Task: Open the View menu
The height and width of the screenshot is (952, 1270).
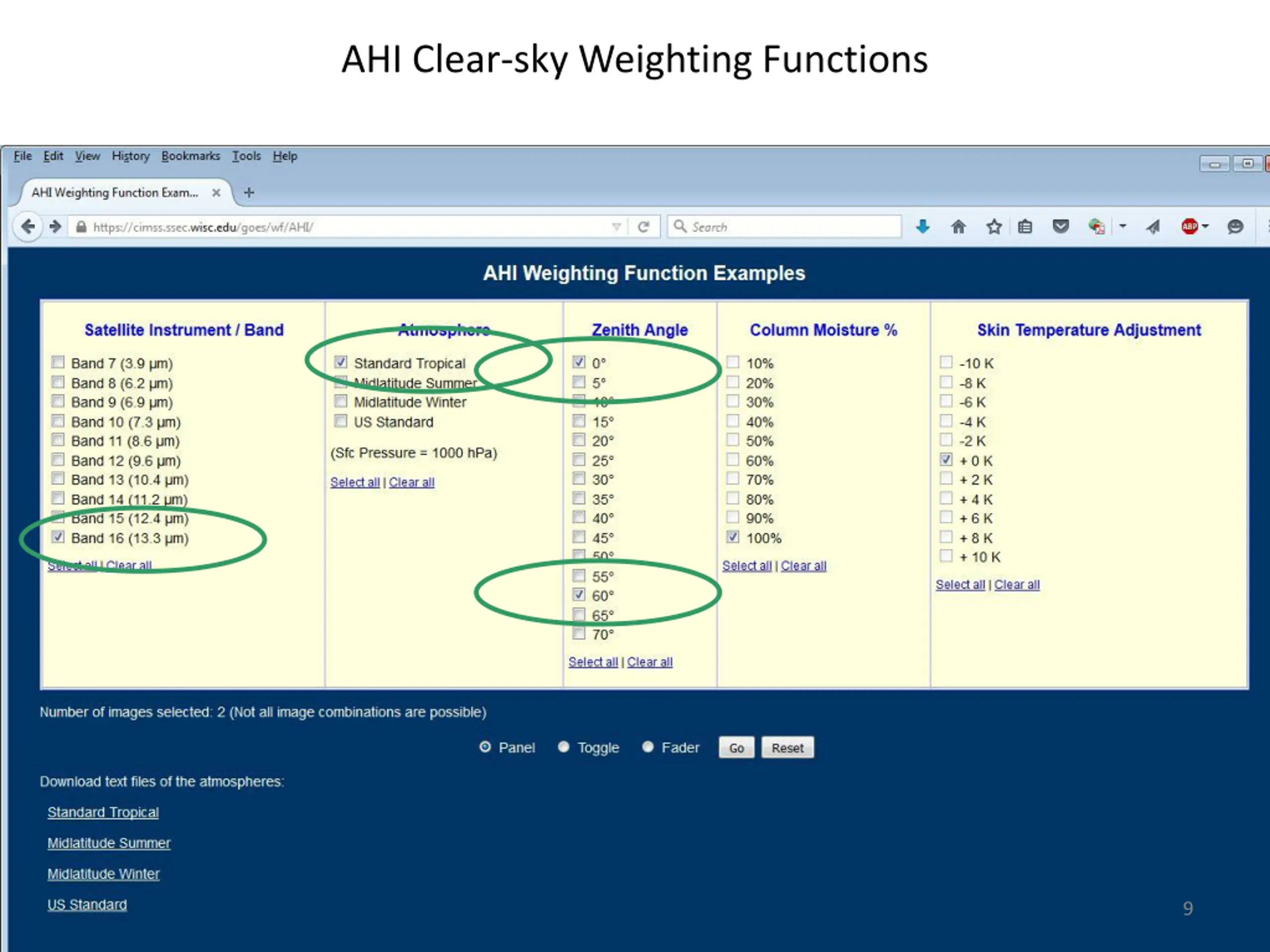Action: point(87,156)
